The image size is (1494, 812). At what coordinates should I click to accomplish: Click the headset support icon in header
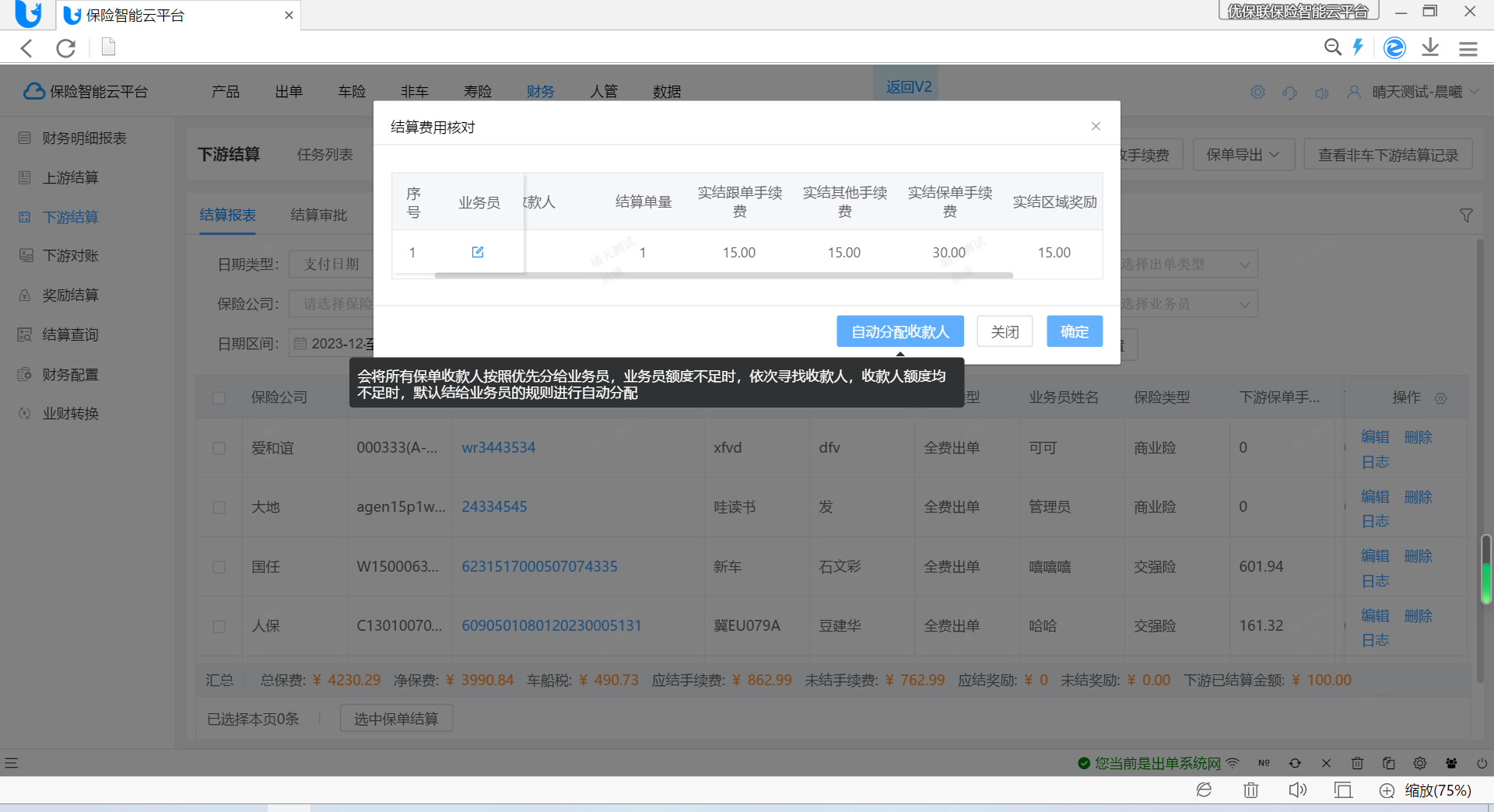[1290, 93]
